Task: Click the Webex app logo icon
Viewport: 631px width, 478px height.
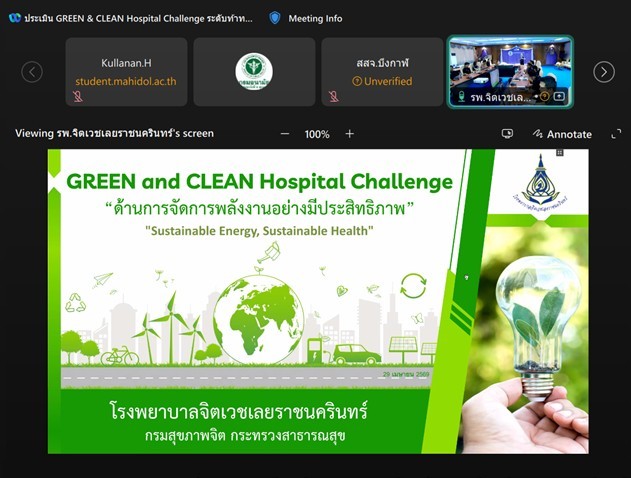Action: tap(14, 18)
